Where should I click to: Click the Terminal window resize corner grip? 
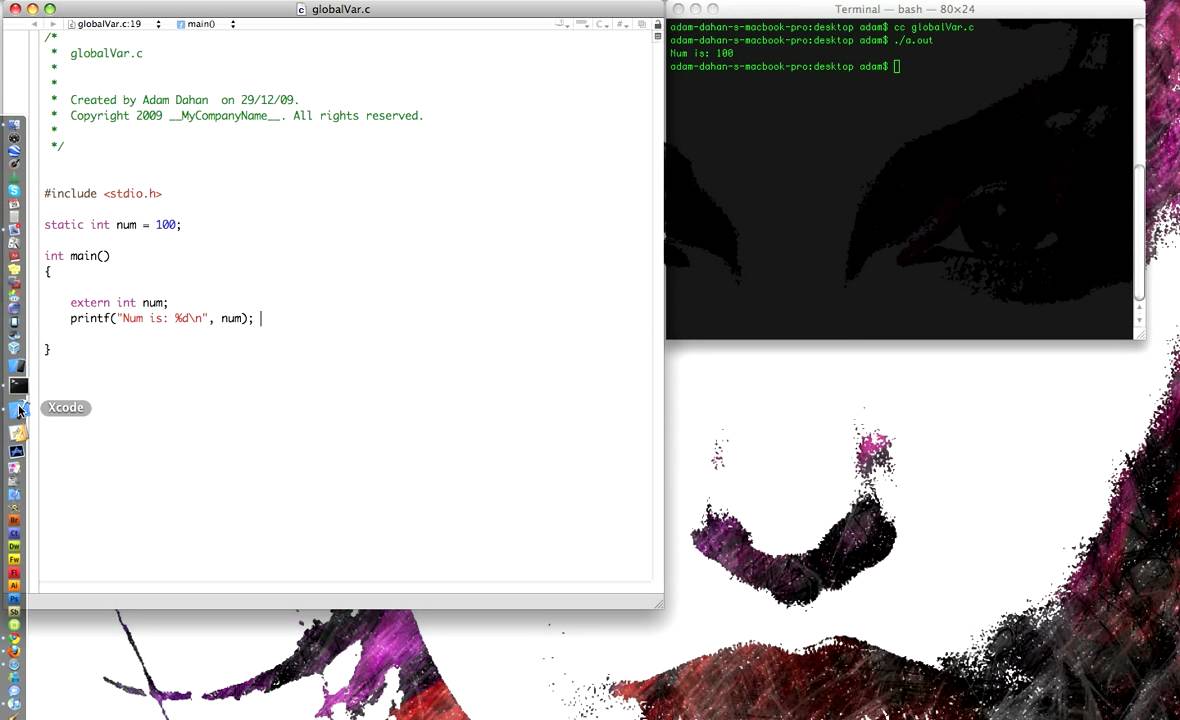point(1139,333)
